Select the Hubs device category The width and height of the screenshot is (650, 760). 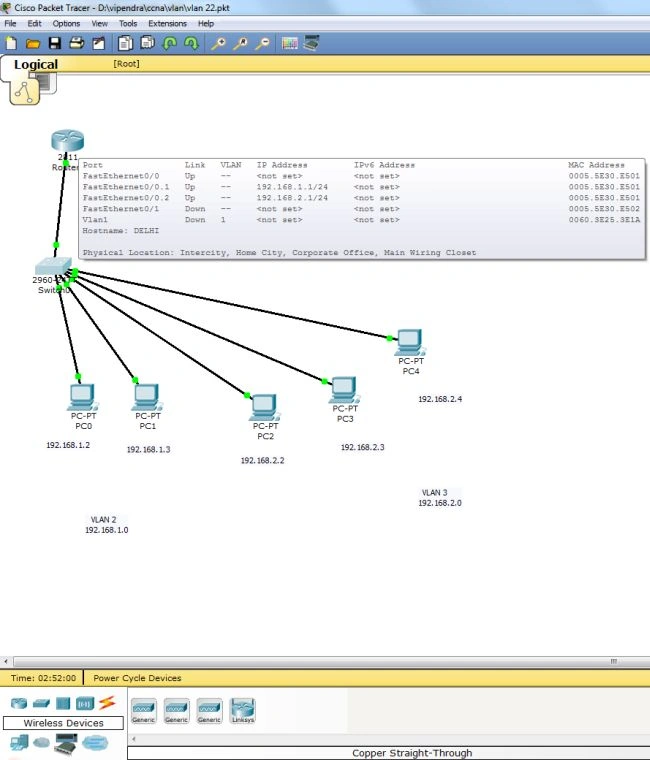(63, 703)
